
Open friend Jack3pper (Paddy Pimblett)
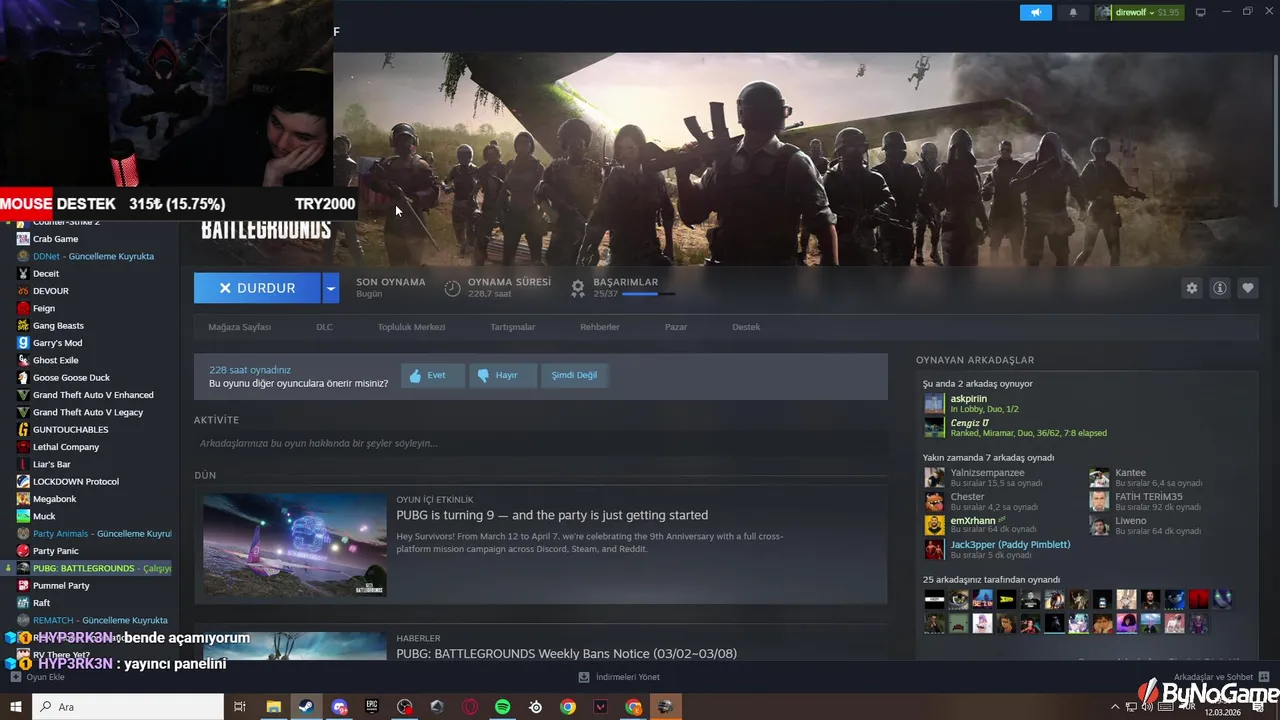(x=1010, y=544)
